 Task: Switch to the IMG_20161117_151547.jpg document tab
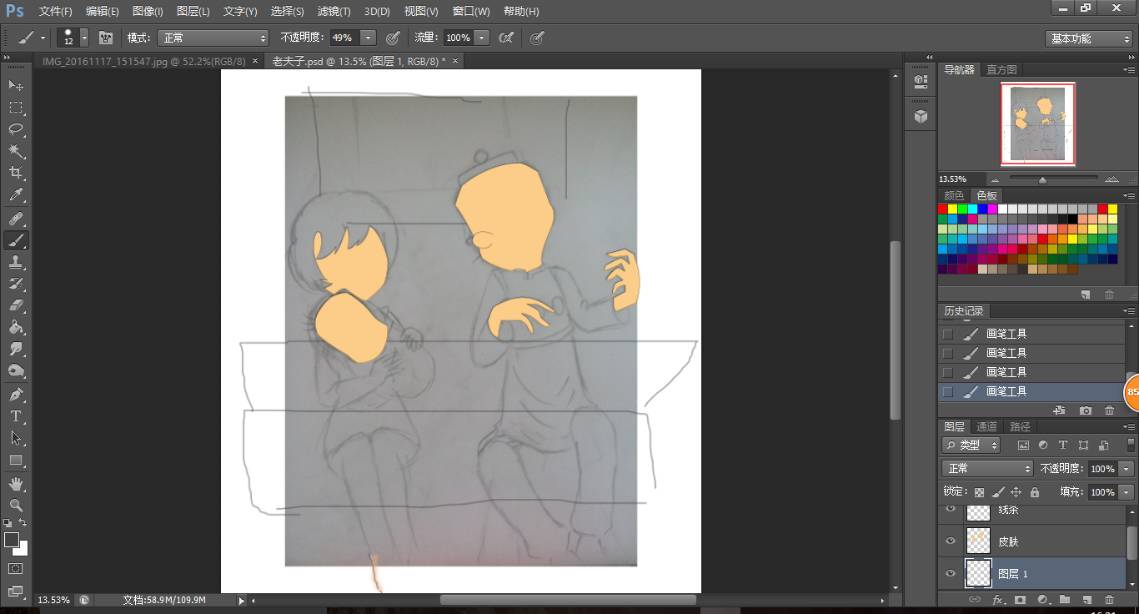pyautogui.click(x=144, y=61)
